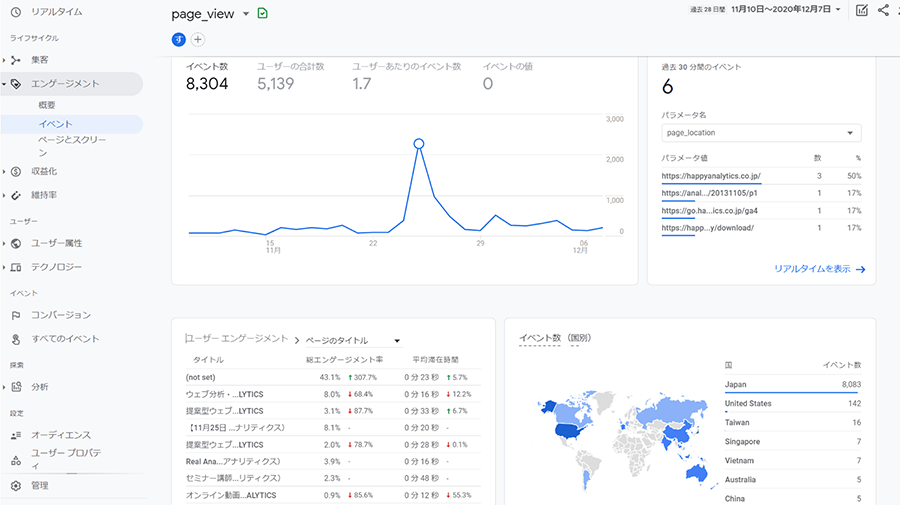
Task: Click the すべてのイベント touch icon
Action: (x=16, y=339)
